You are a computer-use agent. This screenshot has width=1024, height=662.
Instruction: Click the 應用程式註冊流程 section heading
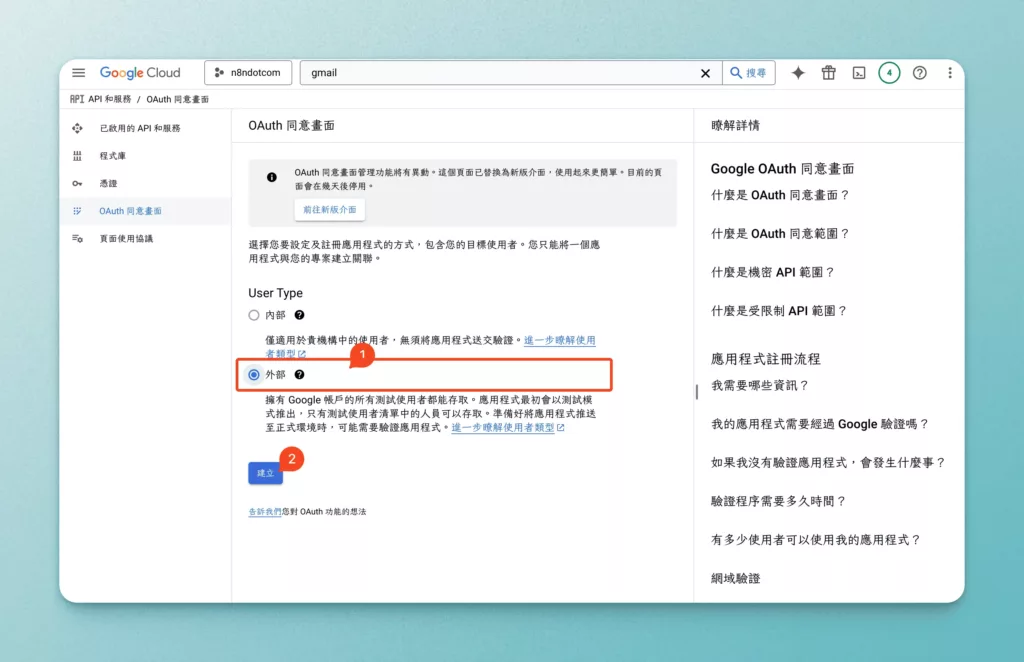(x=765, y=359)
